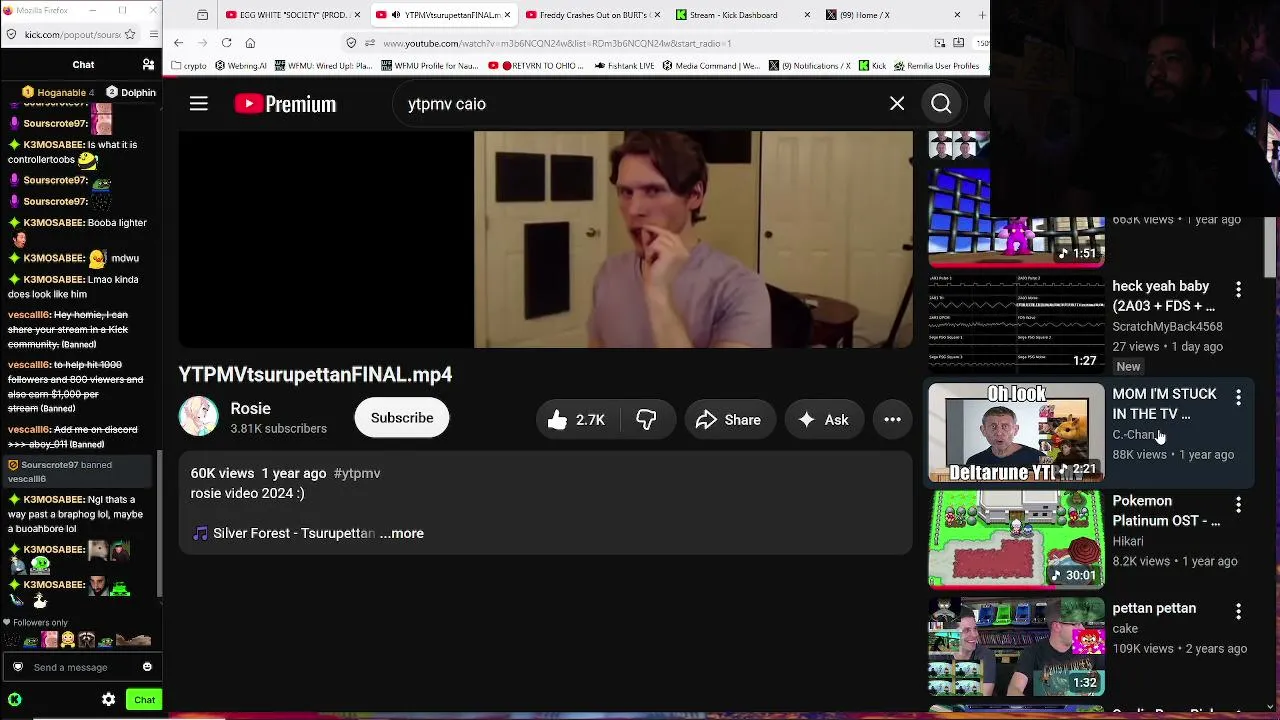Screen dimensions: 1280x720
Task: Open the YouTube guide hamburger menu
Action: pyautogui.click(x=199, y=104)
